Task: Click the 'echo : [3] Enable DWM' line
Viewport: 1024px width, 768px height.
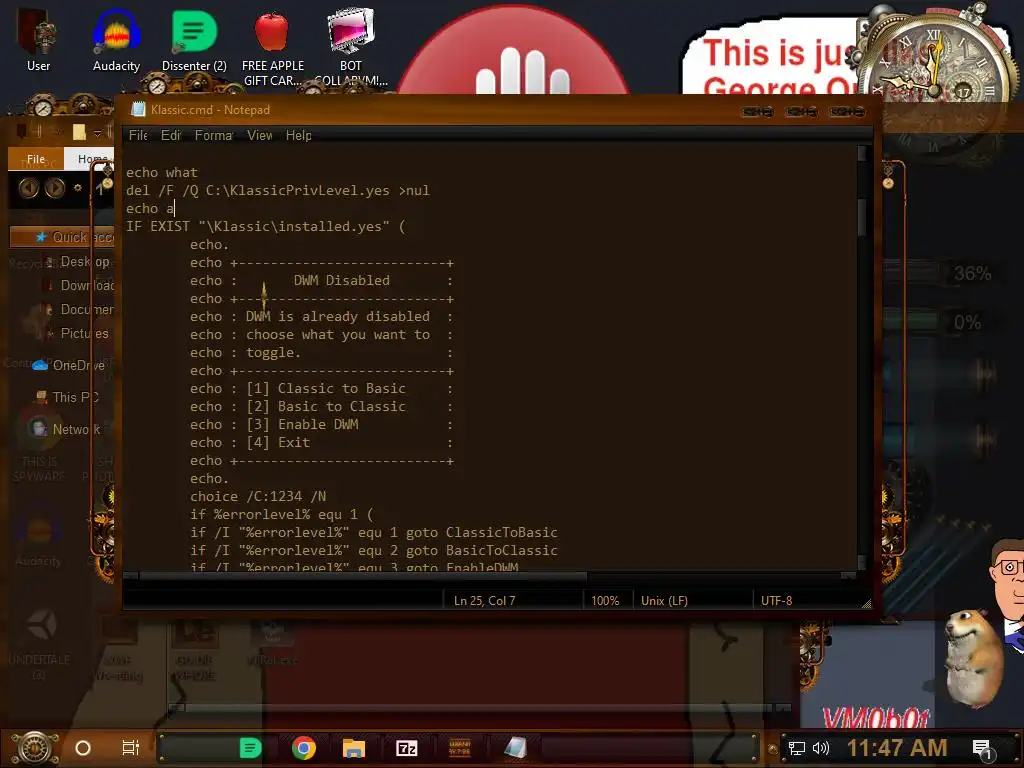Action: [321, 424]
